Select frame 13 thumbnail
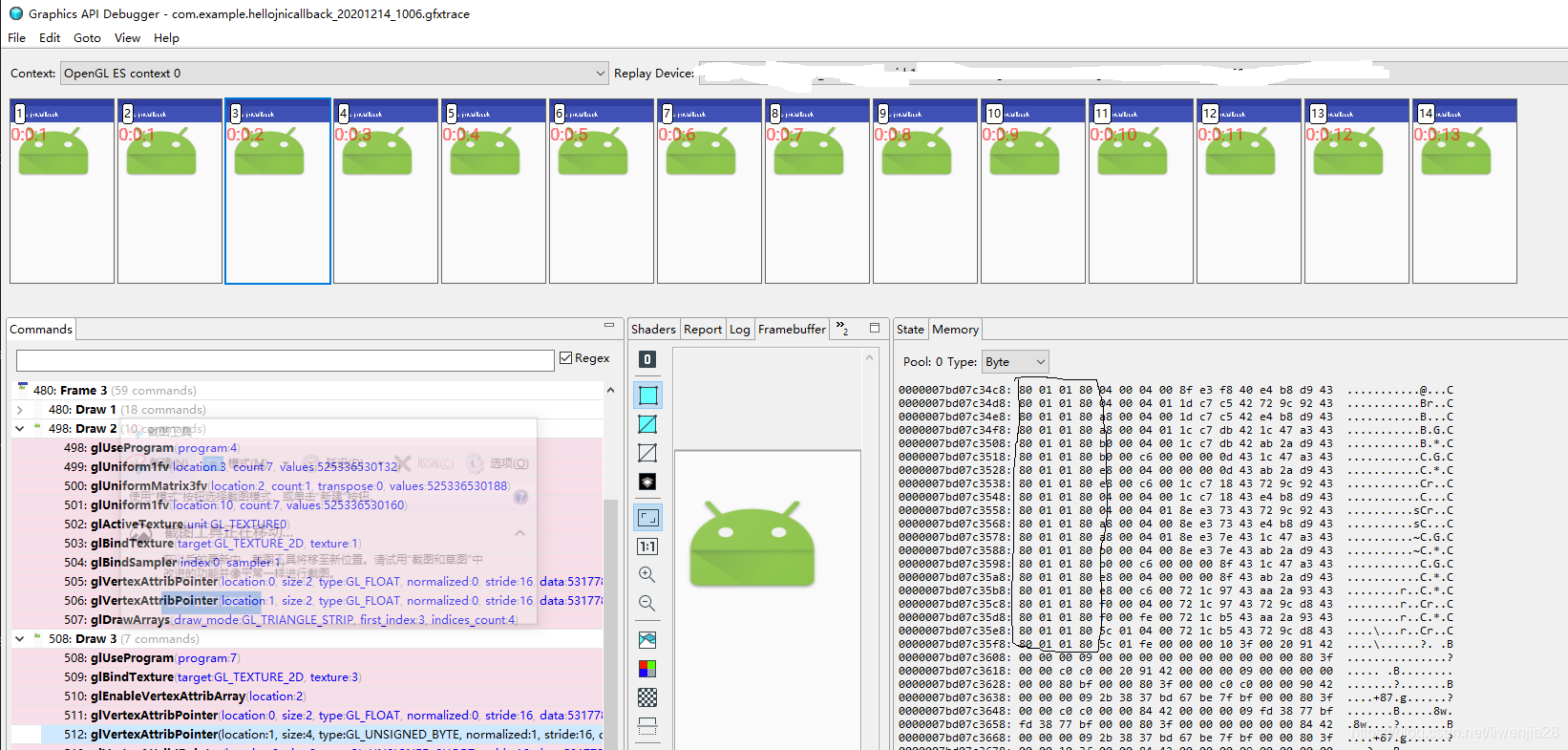 tap(1357, 191)
